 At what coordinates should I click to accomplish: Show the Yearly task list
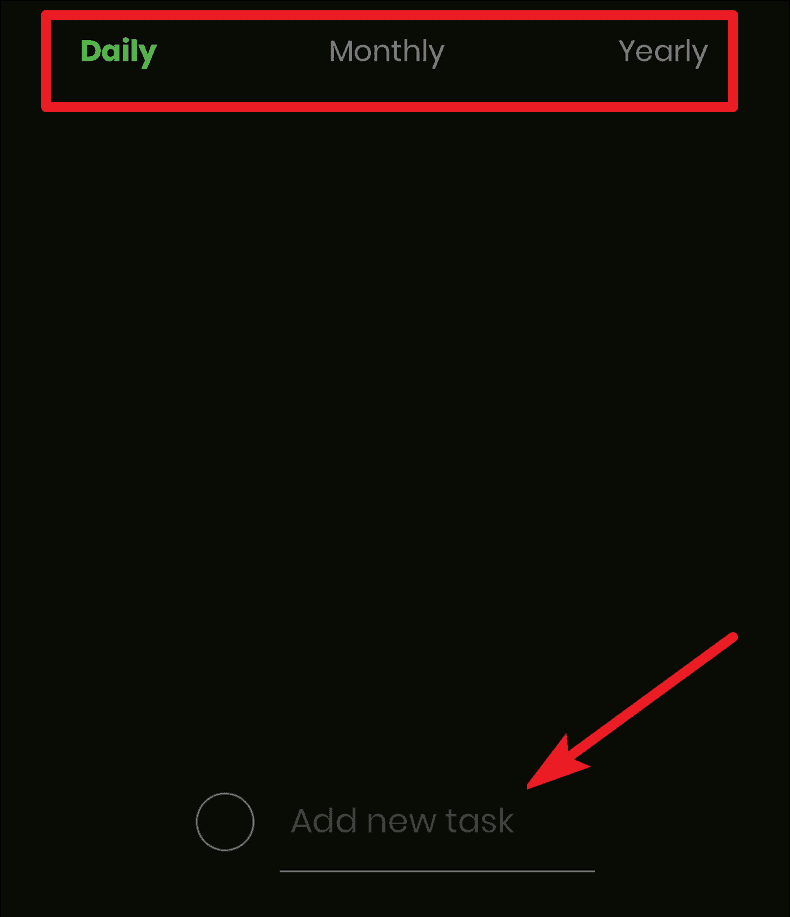pyautogui.click(x=663, y=53)
